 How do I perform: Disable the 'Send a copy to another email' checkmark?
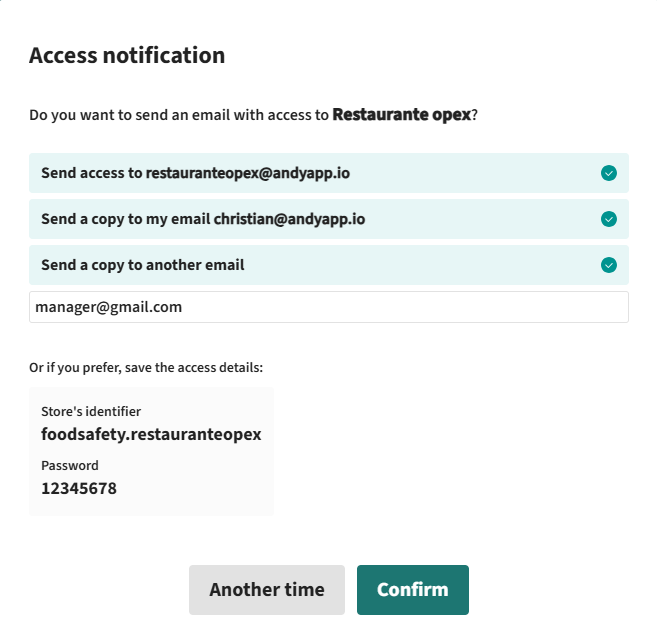tap(608, 265)
